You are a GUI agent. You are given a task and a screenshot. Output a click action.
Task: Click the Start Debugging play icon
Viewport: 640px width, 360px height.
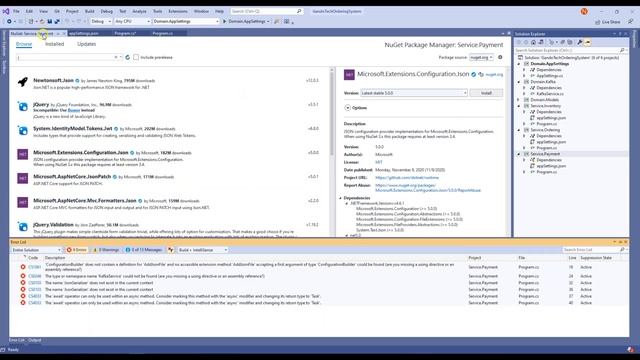pyautogui.click(x=224, y=21)
